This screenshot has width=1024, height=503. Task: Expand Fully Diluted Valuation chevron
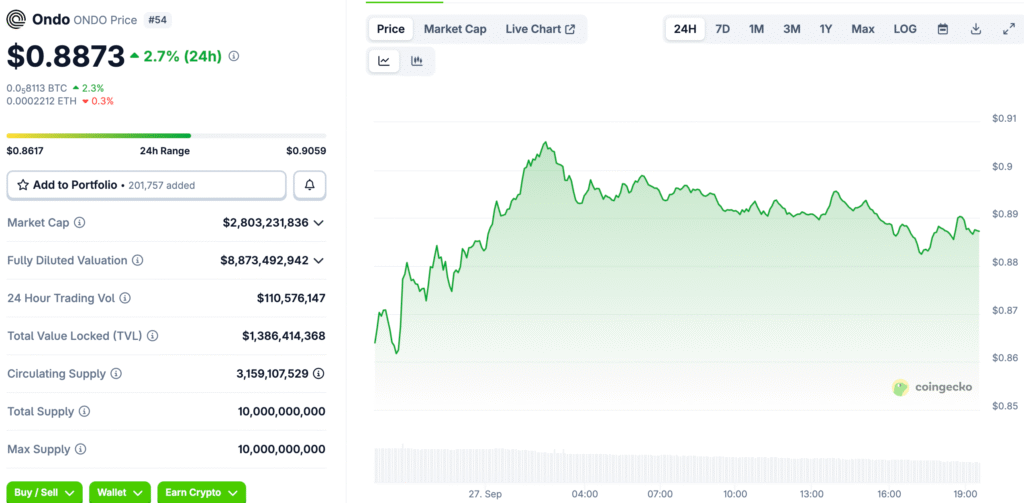click(318, 261)
